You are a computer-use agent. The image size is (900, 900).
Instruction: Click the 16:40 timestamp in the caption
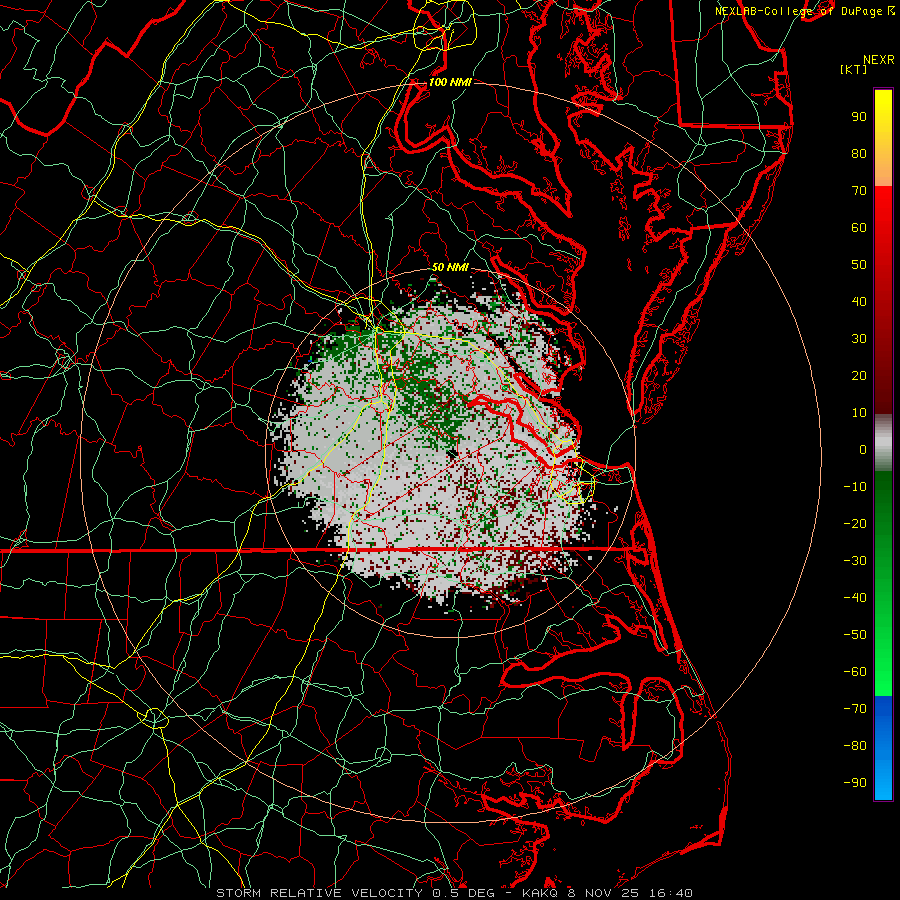(671, 893)
